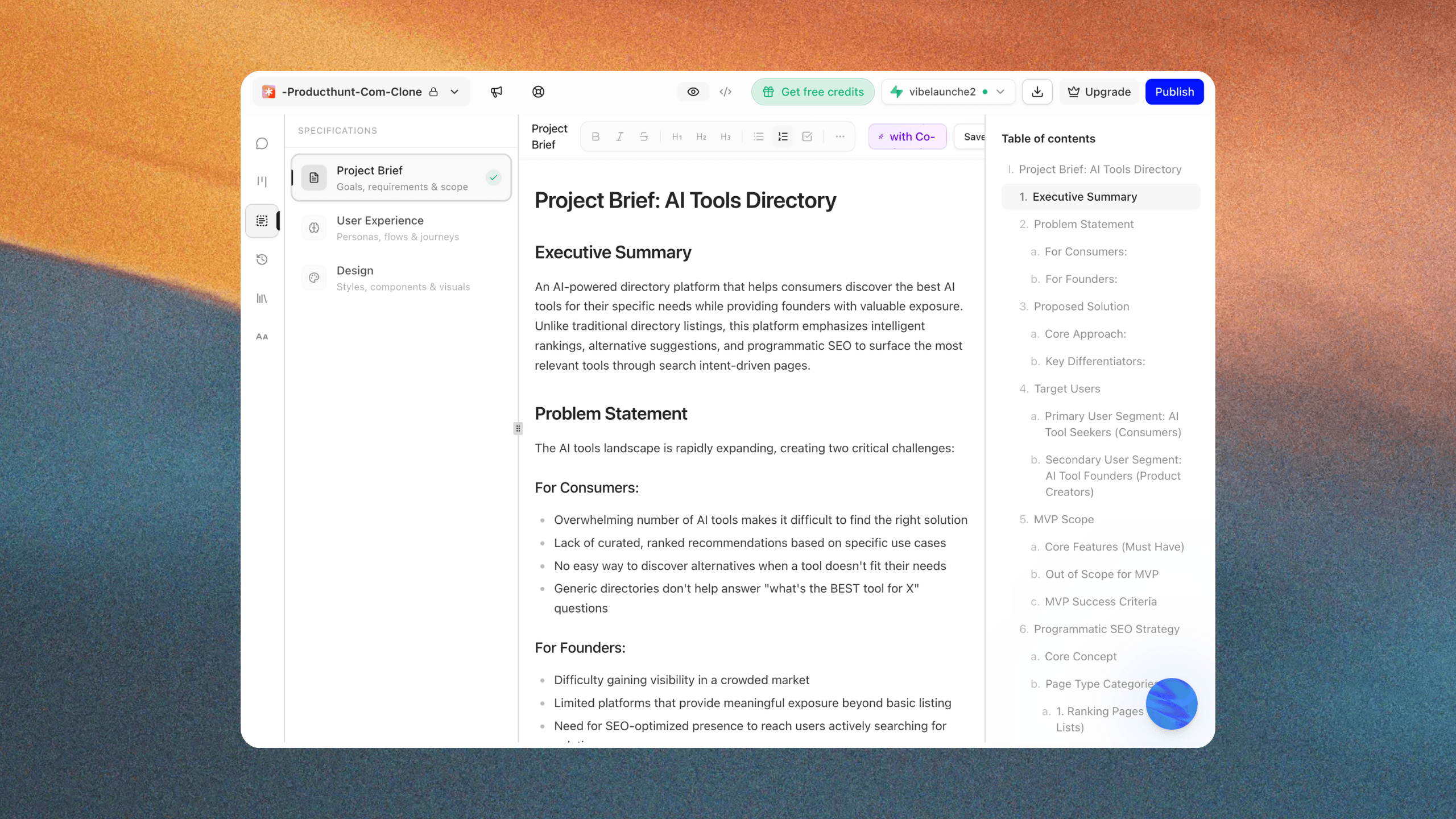Viewport: 1456px width, 819px height.
Task: Expand more formatting options ellipsis
Action: [x=839, y=136]
